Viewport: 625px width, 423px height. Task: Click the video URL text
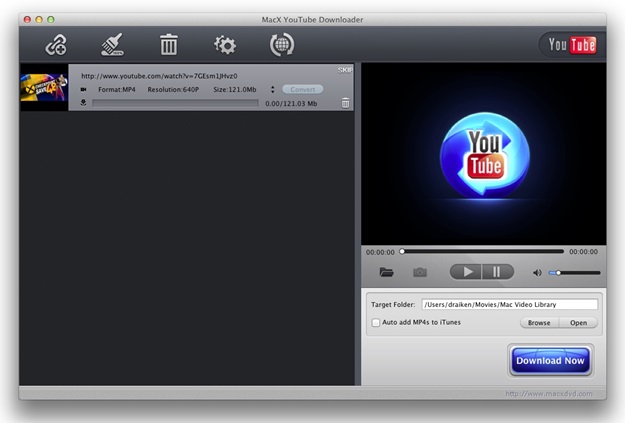click(x=159, y=76)
